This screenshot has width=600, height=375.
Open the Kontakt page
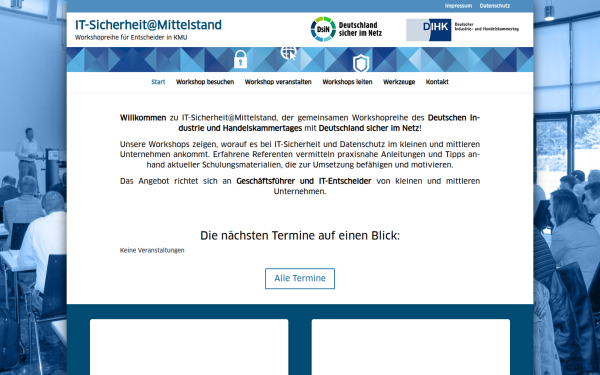point(437,82)
